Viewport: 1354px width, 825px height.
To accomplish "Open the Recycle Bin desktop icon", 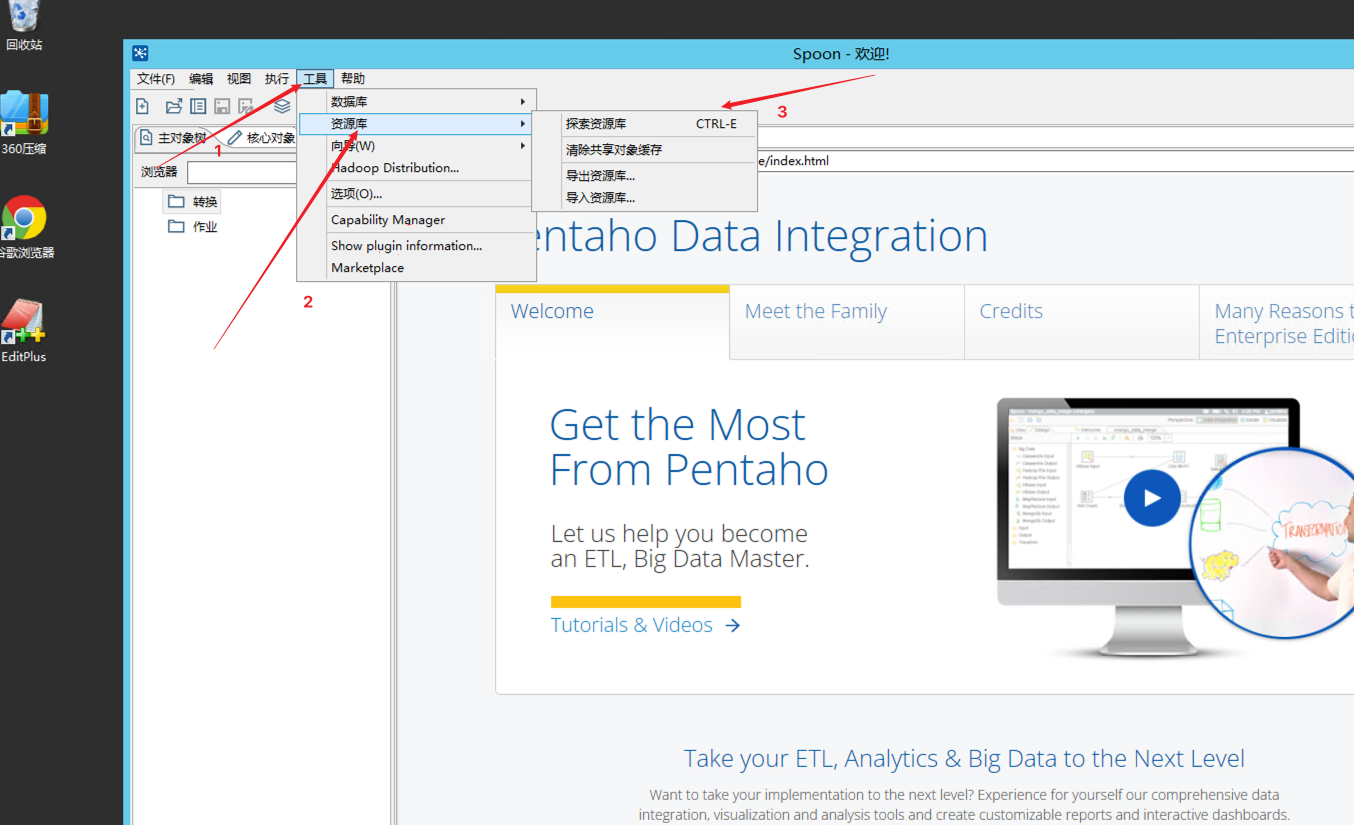I will click(x=24, y=25).
